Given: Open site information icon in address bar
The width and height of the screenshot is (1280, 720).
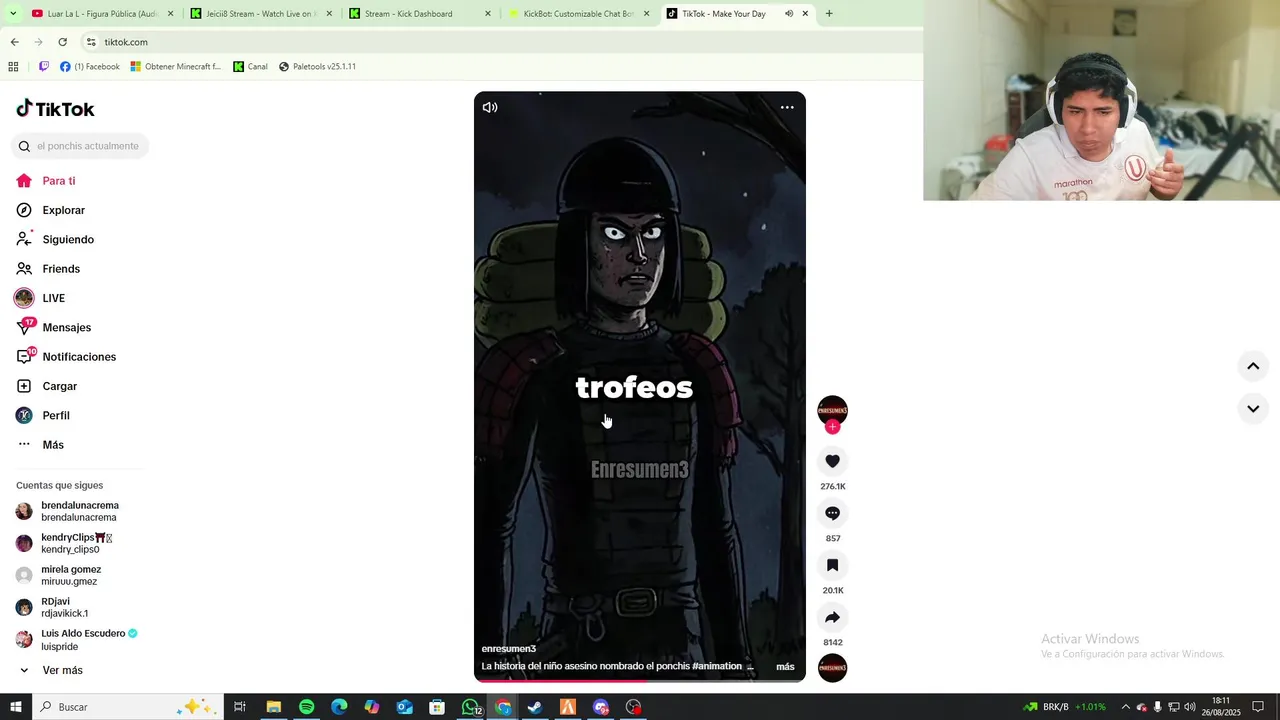Looking at the screenshot, I should 91,42.
